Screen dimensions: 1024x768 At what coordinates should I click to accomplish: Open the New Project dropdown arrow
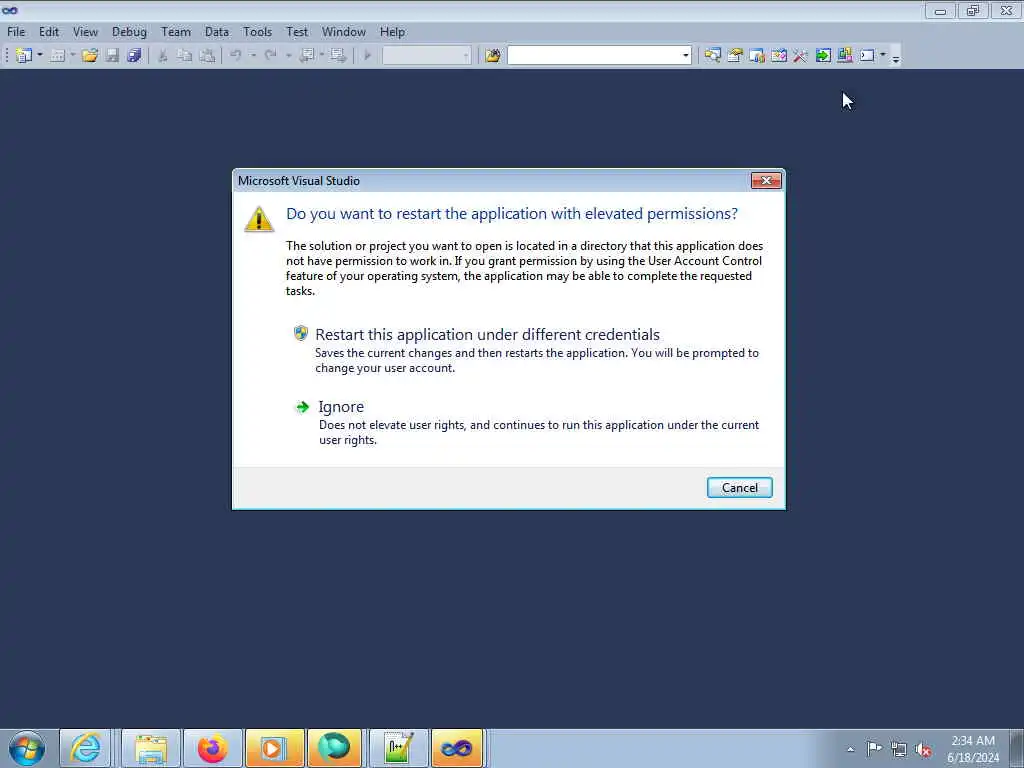coord(40,56)
